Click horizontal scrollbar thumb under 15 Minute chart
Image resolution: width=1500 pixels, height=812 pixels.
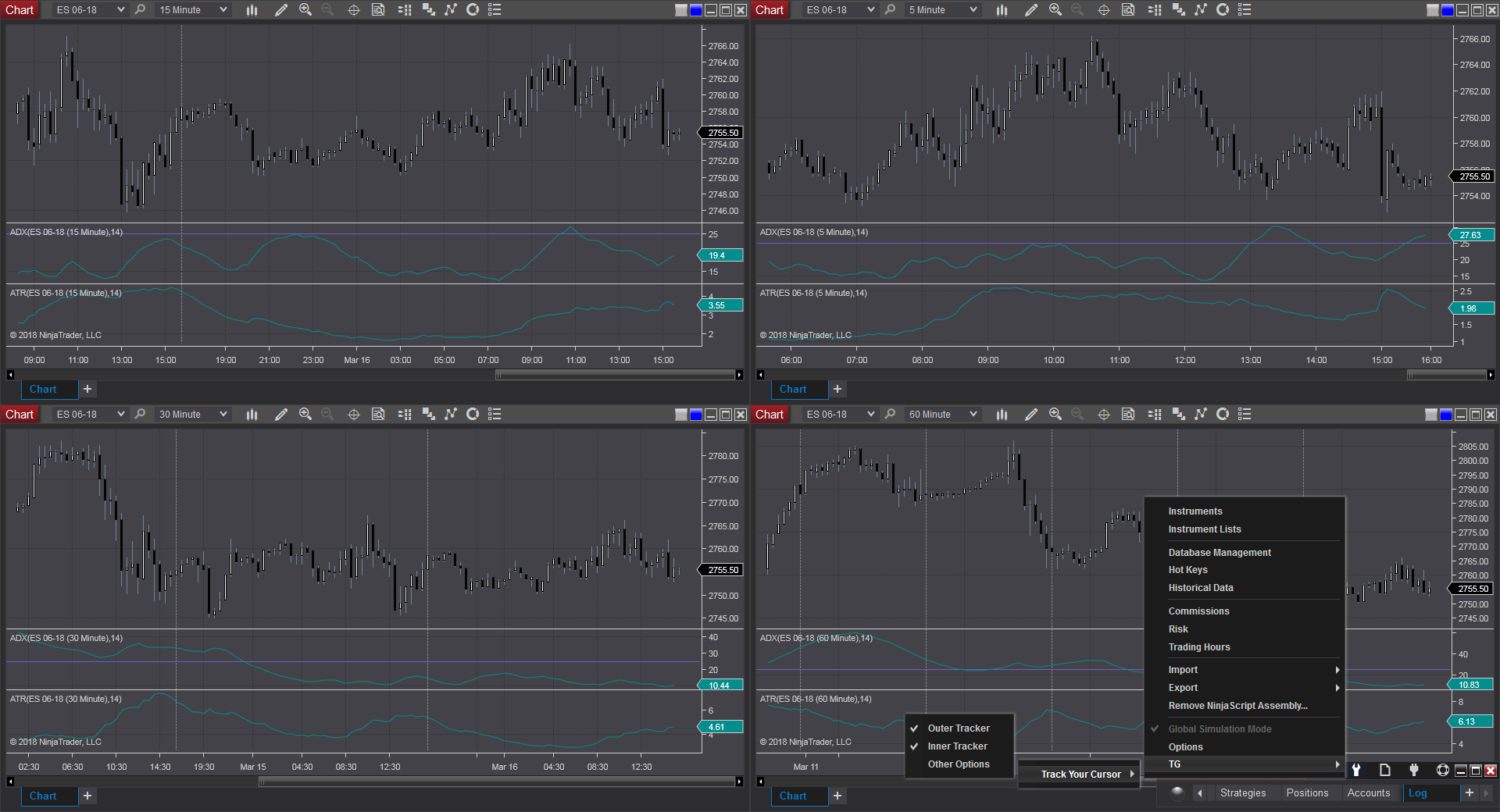[x=615, y=375]
